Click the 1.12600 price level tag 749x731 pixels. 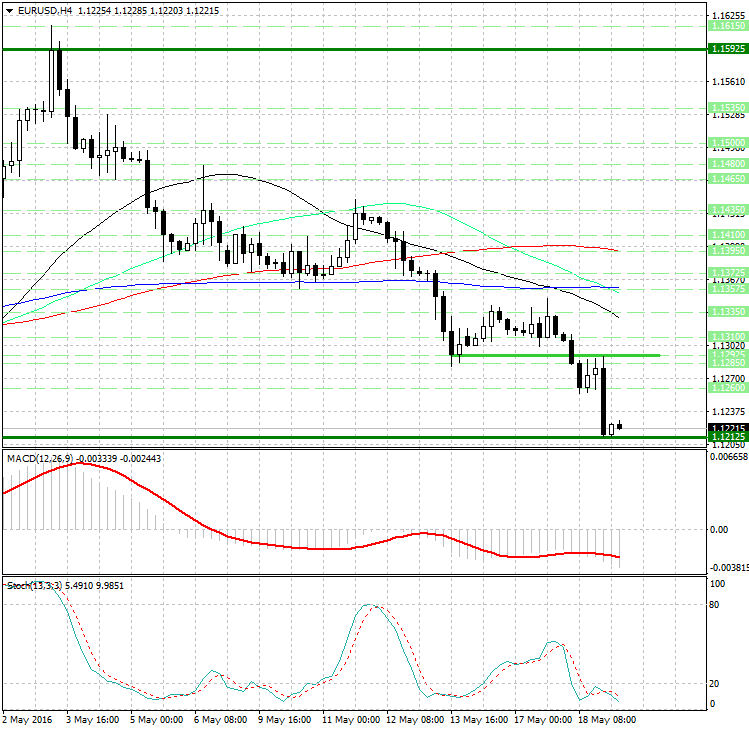point(726,387)
